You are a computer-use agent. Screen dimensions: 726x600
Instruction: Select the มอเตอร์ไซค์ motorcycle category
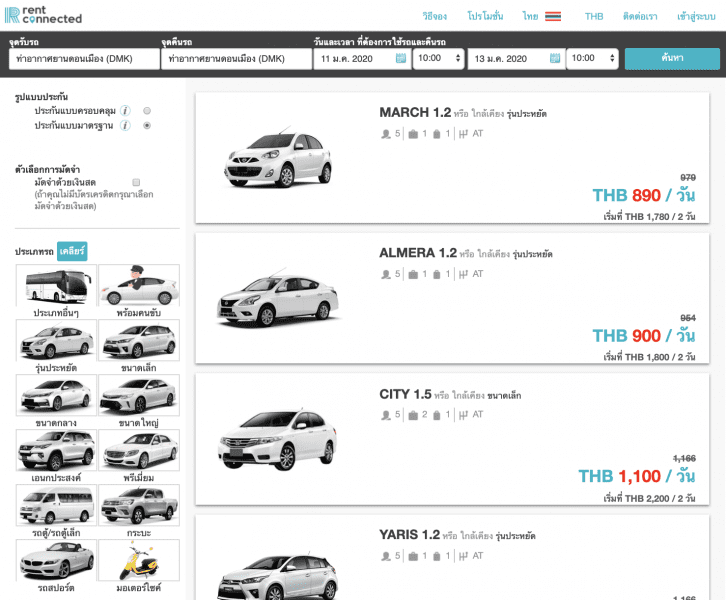point(139,567)
